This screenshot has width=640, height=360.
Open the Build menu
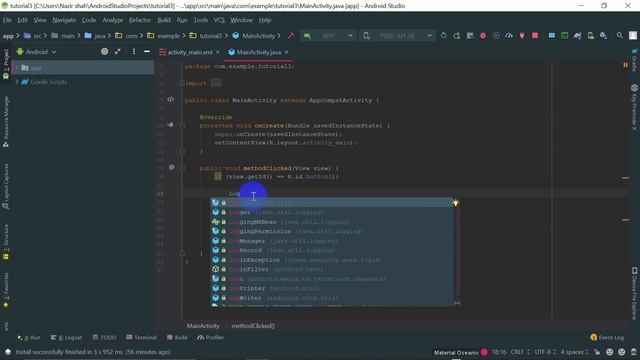(164, 20)
